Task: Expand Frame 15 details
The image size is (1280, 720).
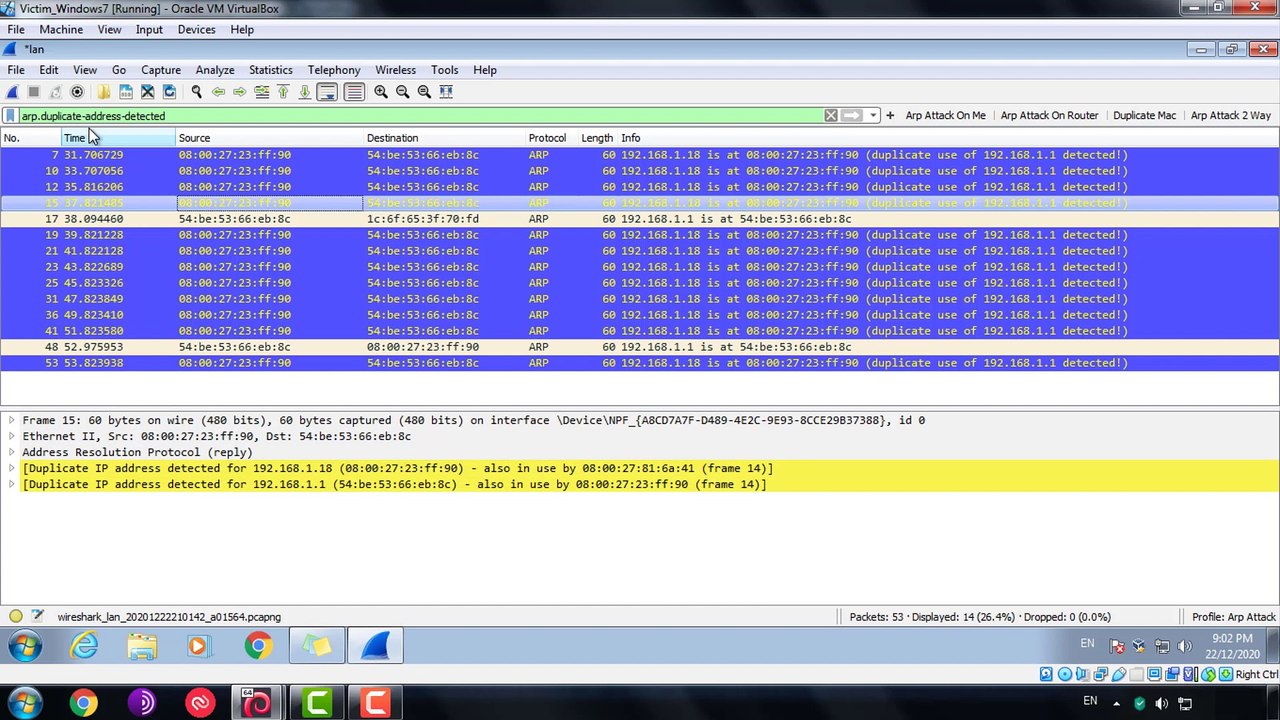Action: click(x=11, y=421)
